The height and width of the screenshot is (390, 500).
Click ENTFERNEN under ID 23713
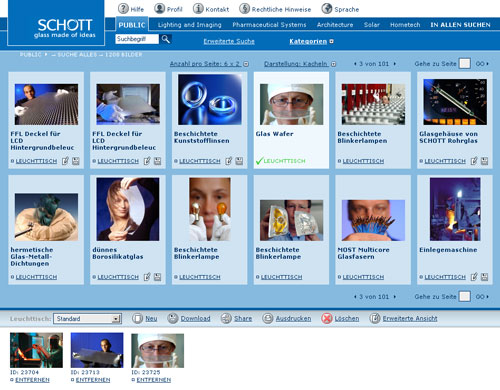[93, 380]
